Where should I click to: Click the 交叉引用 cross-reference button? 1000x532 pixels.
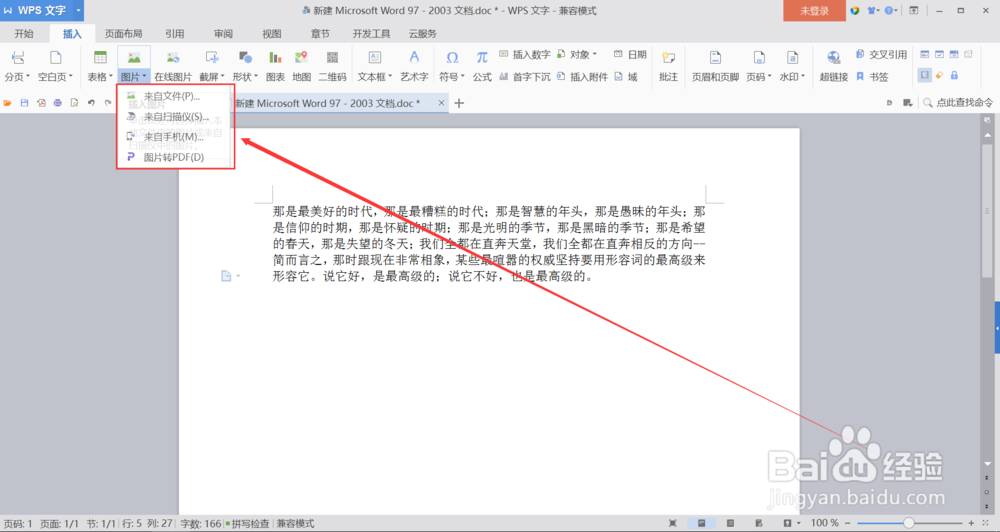click(881, 55)
